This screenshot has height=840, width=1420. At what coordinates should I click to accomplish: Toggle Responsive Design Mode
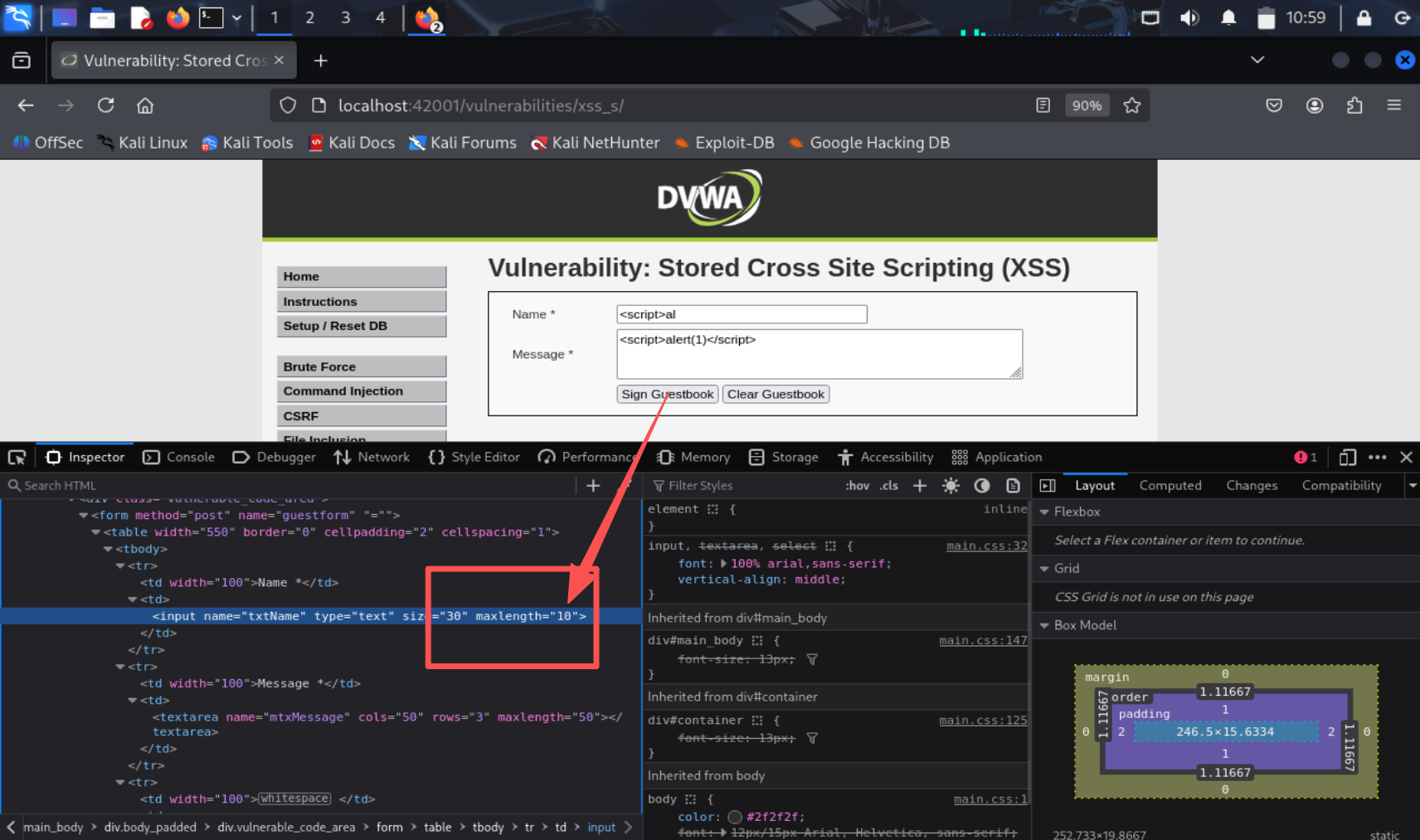coord(1348,457)
